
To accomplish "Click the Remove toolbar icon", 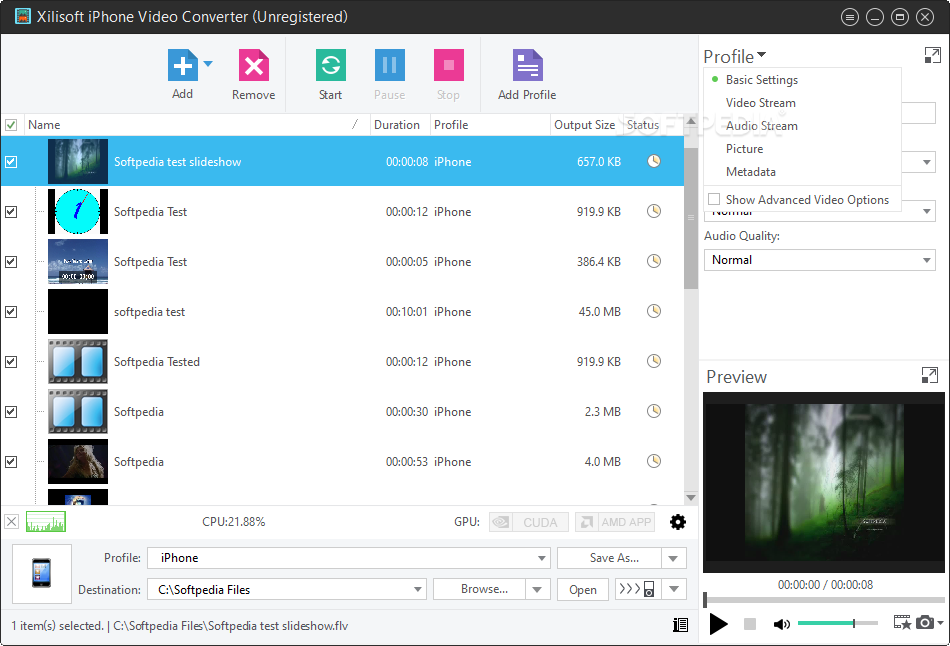I will pyautogui.click(x=253, y=65).
